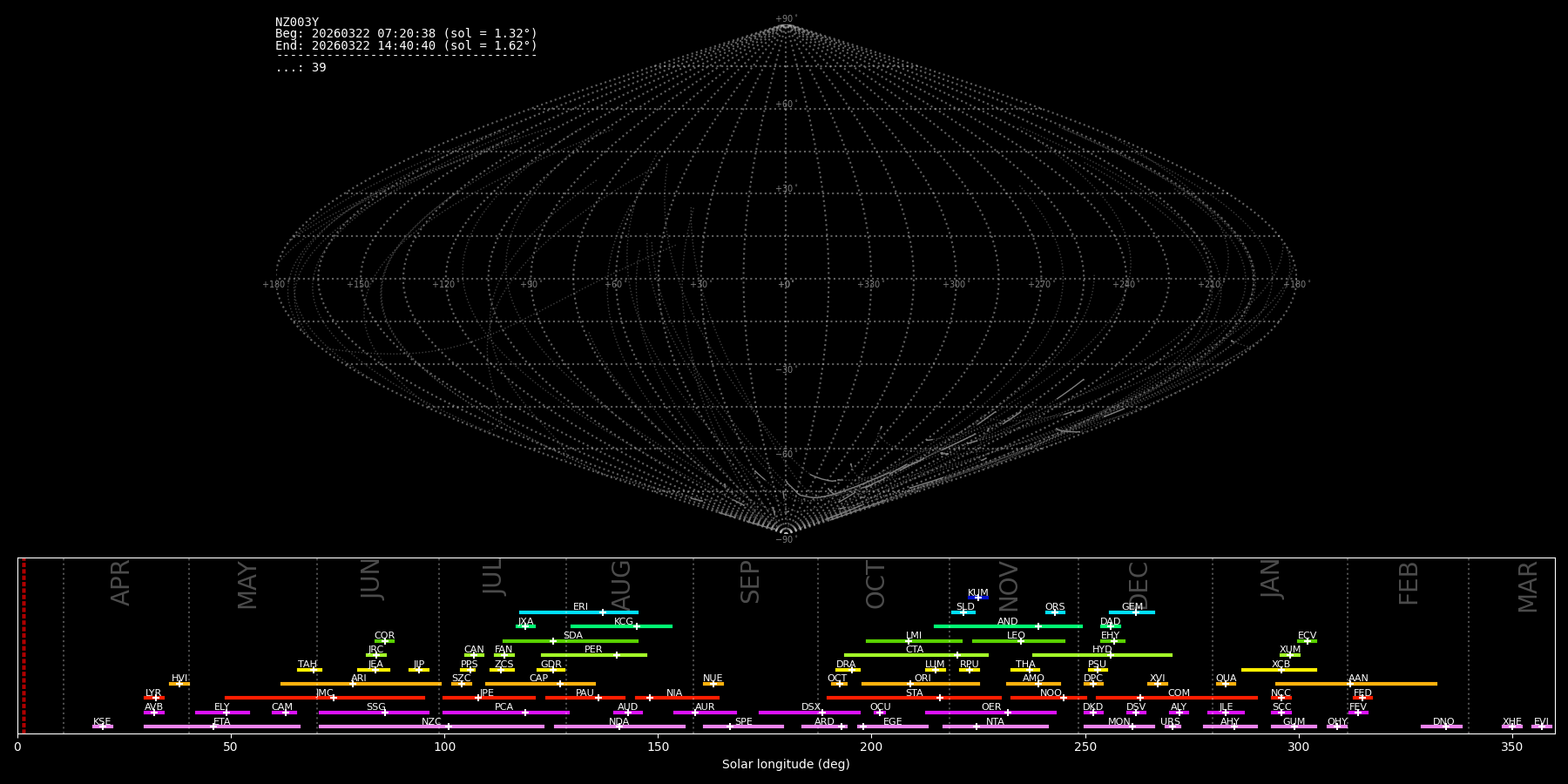Click the DAD shower label

[x=1110, y=622]
